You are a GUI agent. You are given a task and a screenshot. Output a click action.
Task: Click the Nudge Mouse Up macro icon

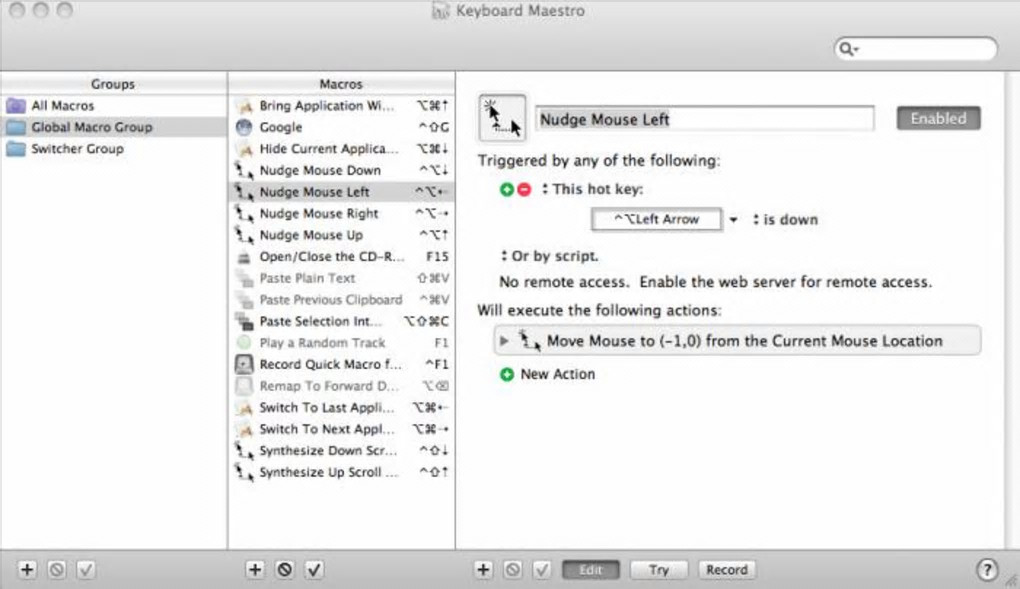[245, 235]
